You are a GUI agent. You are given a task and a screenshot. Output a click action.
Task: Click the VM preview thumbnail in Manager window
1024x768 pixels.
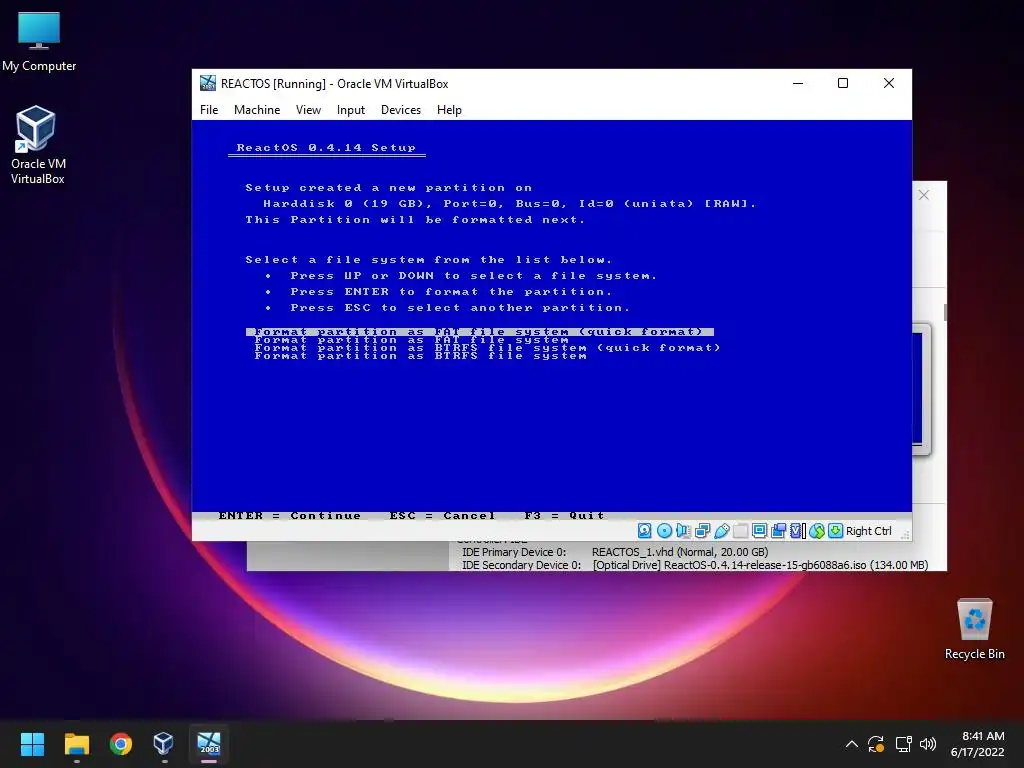(x=921, y=389)
